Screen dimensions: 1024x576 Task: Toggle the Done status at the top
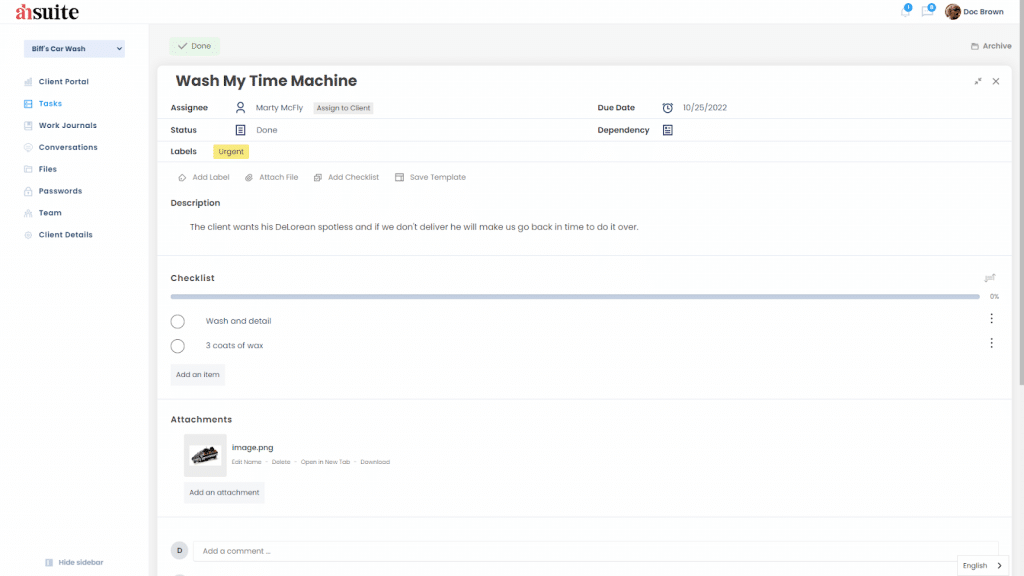pos(194,46)
